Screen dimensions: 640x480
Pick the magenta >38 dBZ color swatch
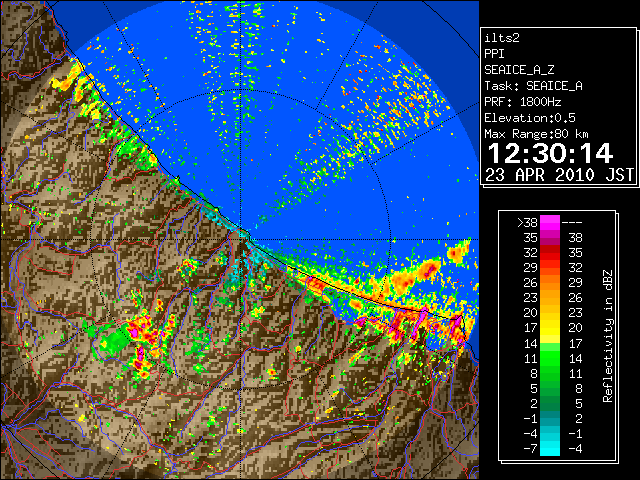tap(550, 222)
